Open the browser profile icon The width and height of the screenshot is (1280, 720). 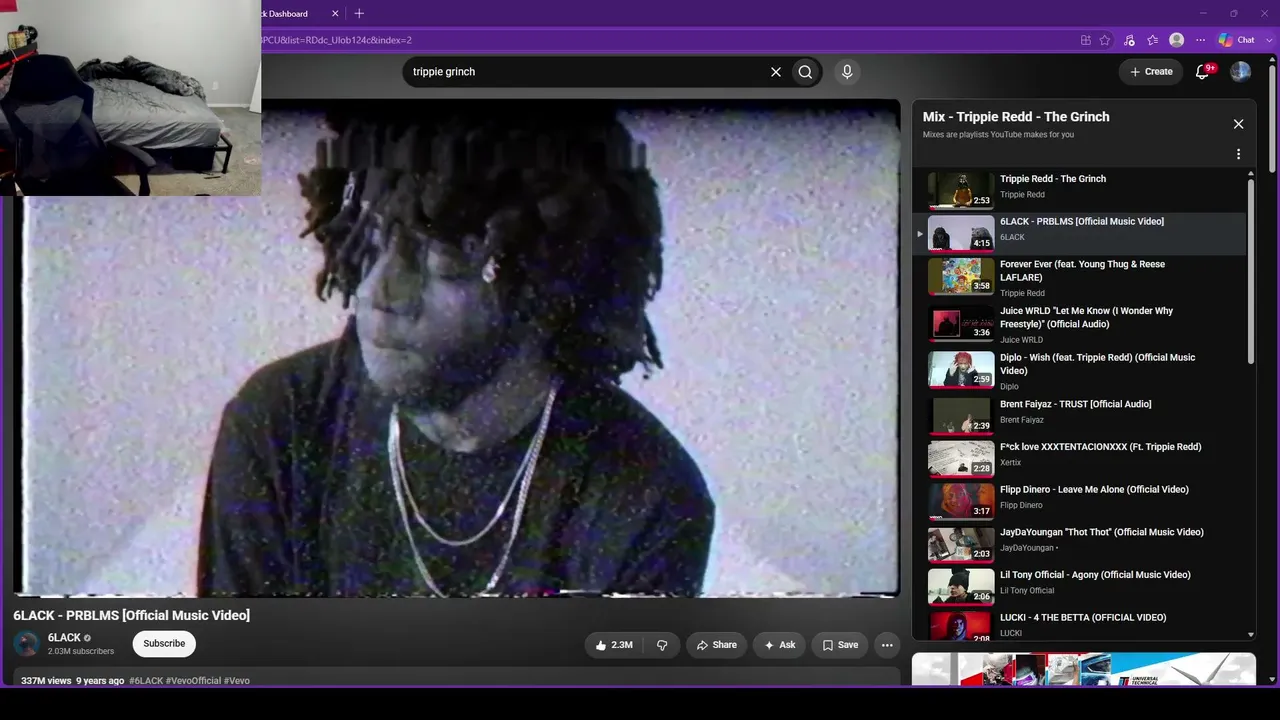click(x=1177, y=40)
